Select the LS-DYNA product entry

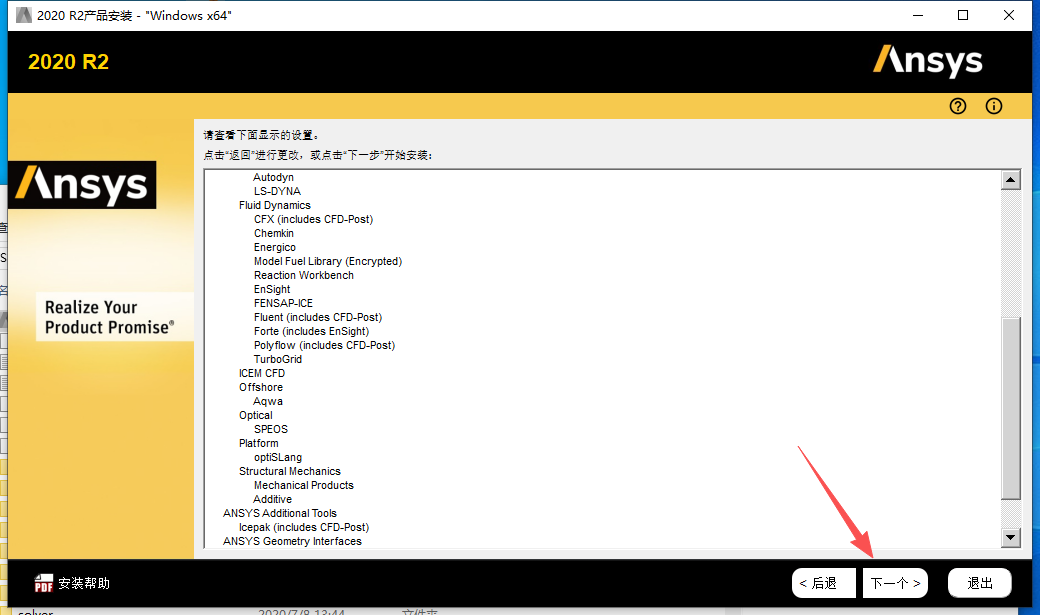coord(277,191)
